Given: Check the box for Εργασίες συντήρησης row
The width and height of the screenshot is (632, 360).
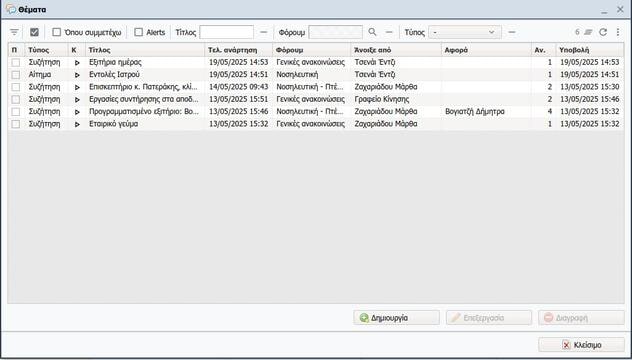Looking at the screenshot, I should pyautogui.click(x=16, y=99).
